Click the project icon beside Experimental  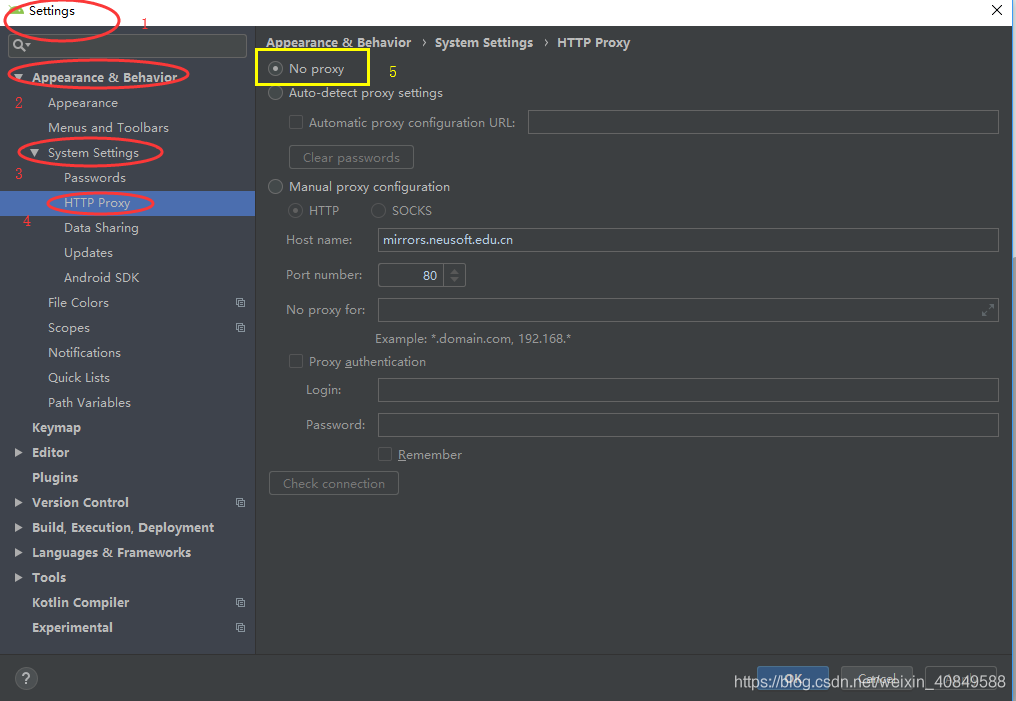(x=240, y=627)
